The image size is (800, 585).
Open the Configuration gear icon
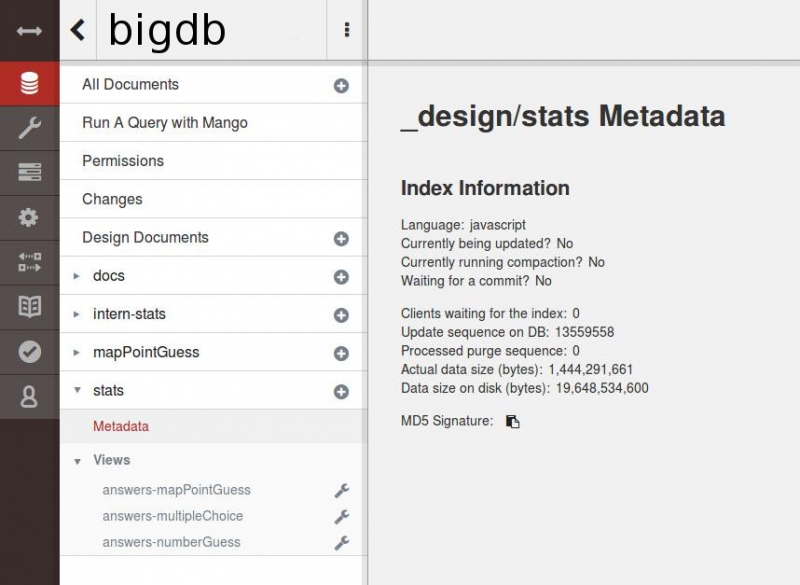click(29, 217)
